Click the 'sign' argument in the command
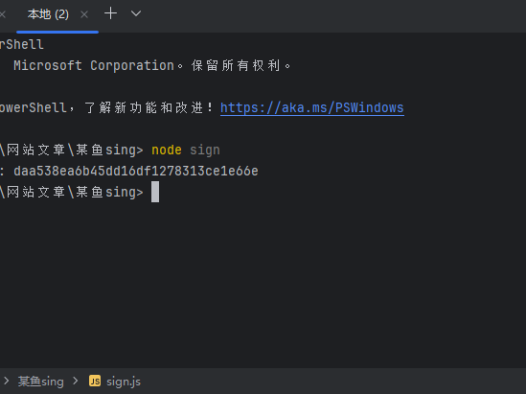This screenshot has height=394, width=526. pos(205,150)
